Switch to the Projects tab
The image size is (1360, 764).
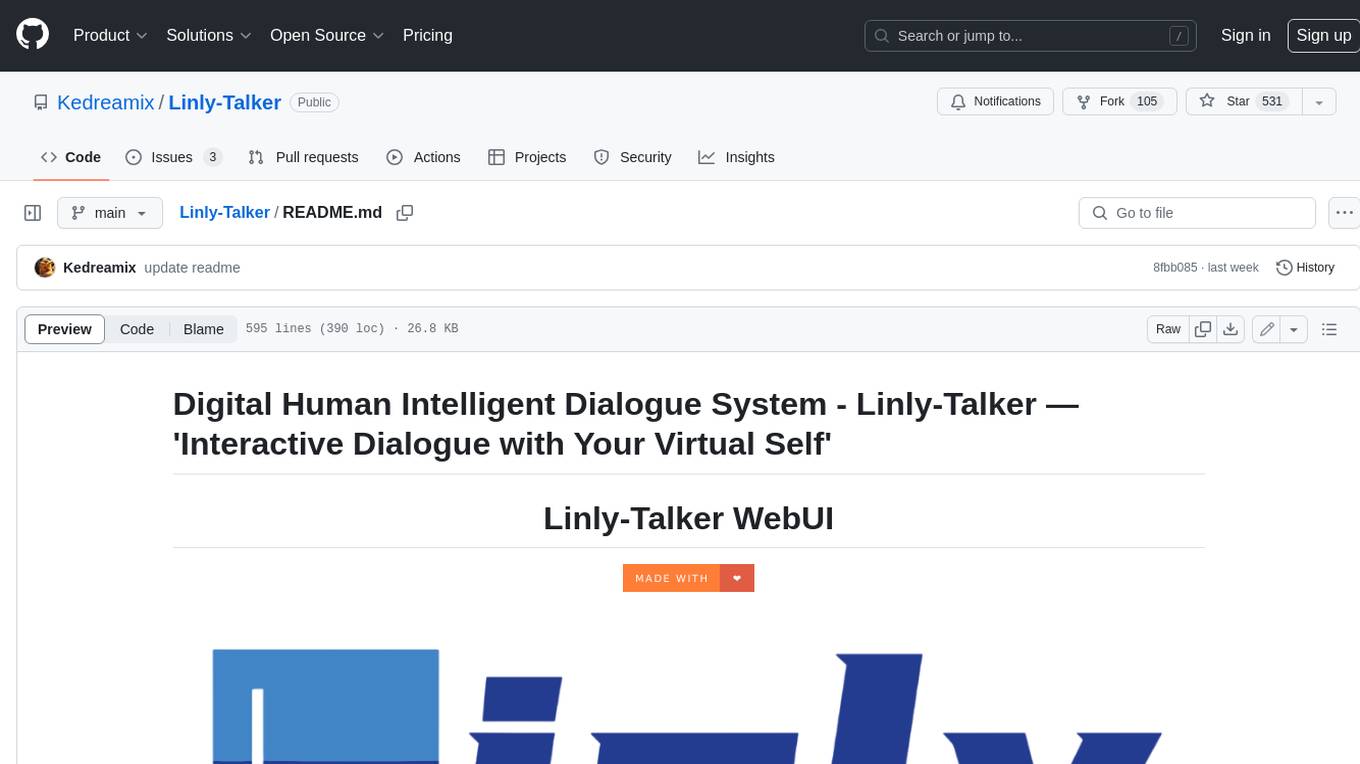[527, 157]
